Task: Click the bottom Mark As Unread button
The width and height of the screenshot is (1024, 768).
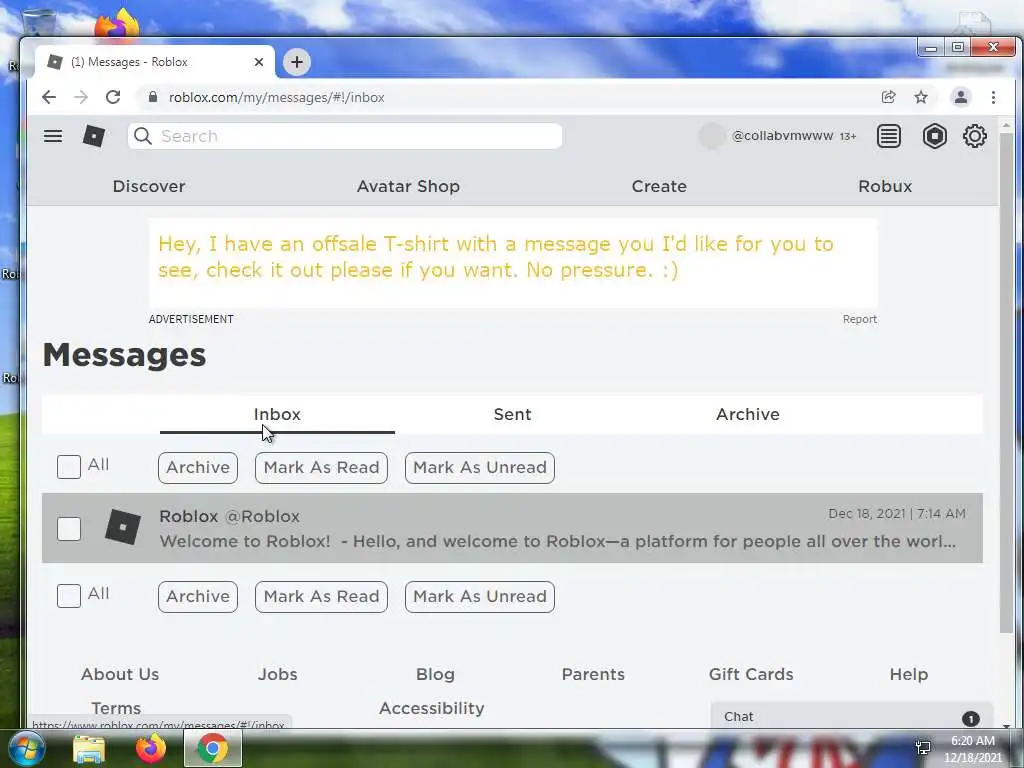Action: tap(480, 596)
